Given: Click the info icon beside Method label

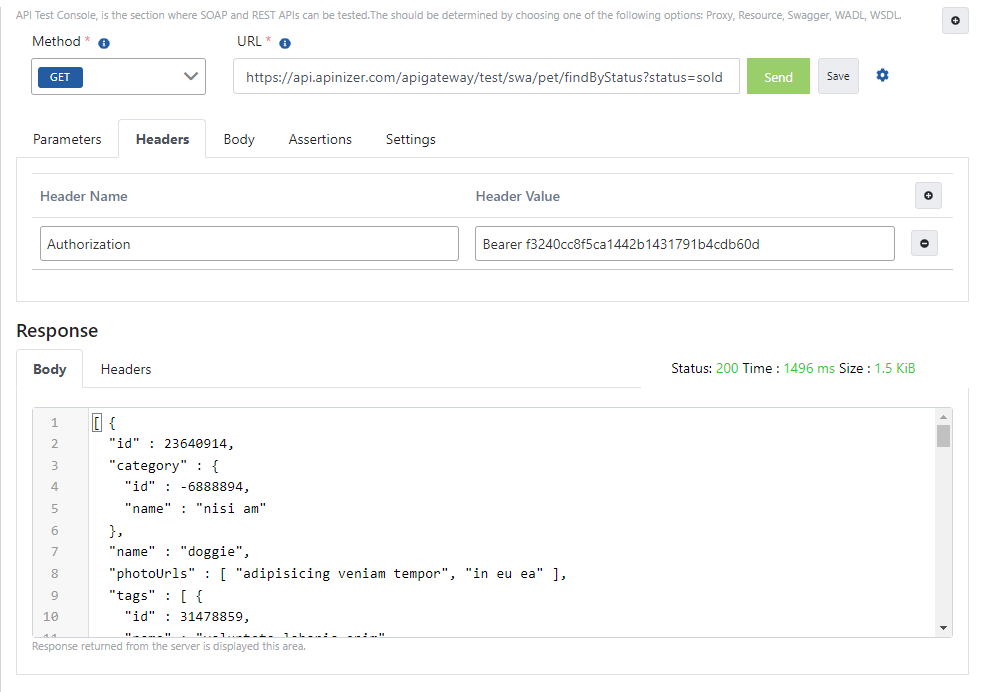Looking at the screenshot, I should (x=104, y=44).
